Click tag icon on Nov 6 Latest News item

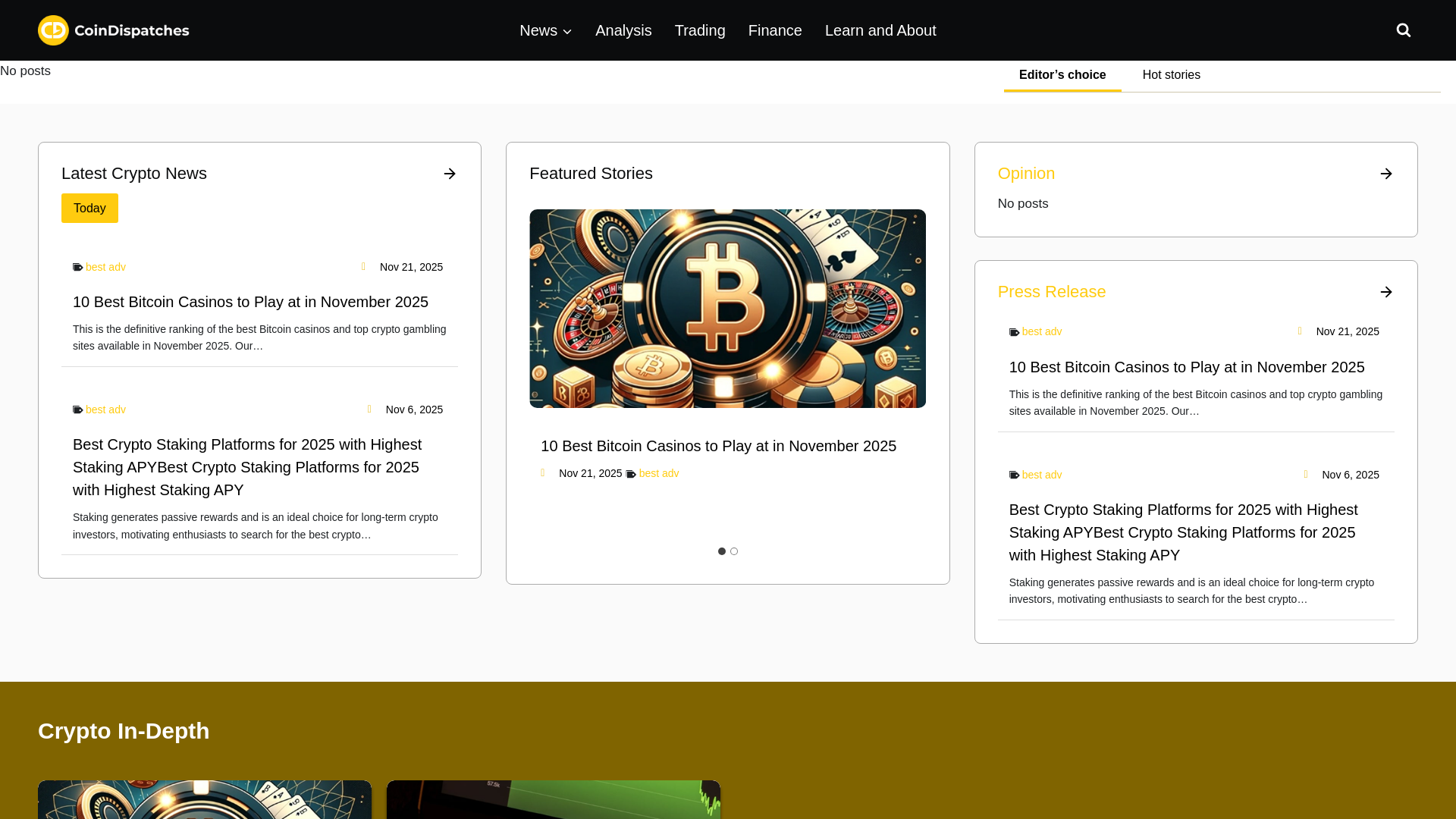[x=78, y=410]
